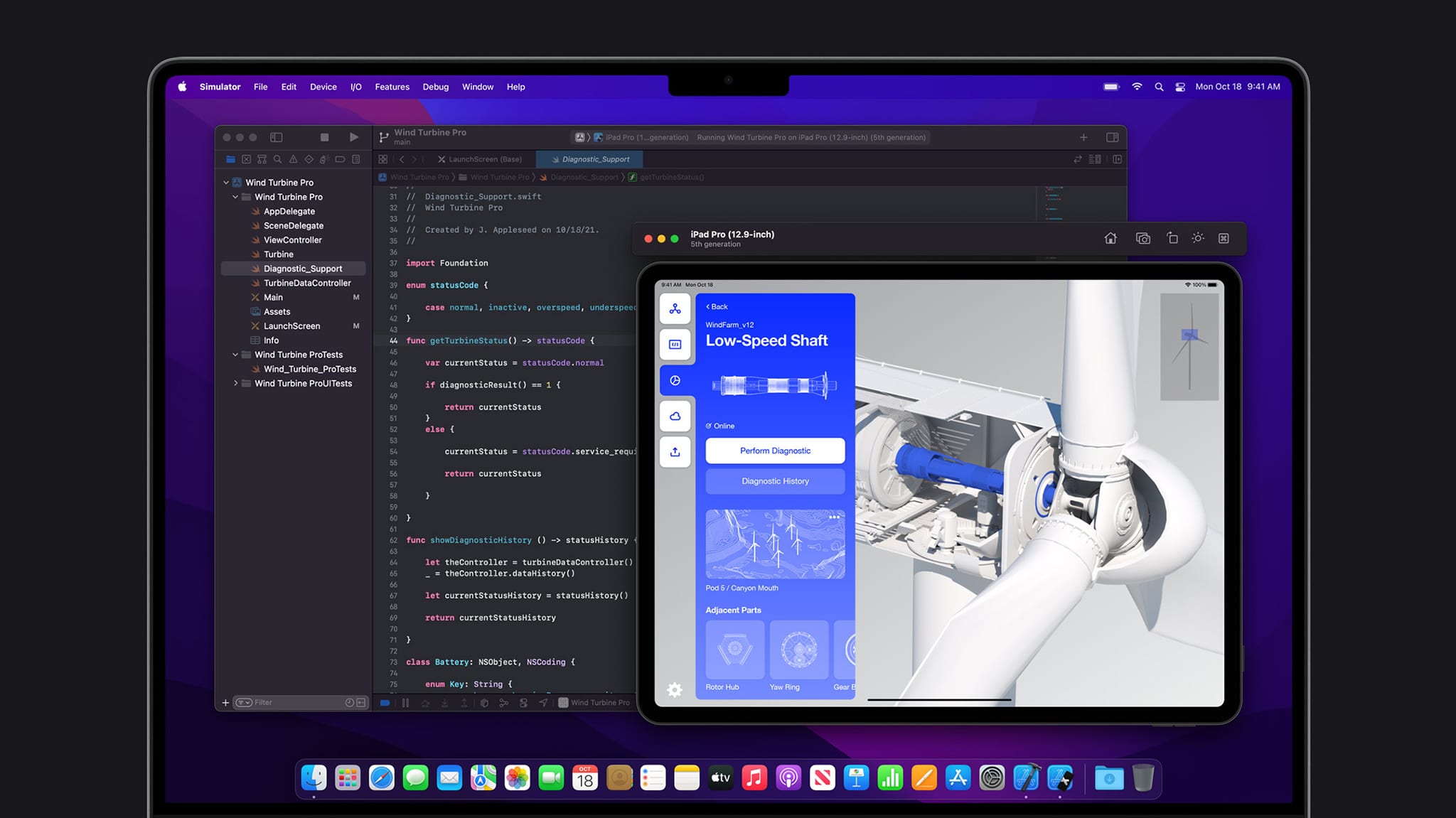Image resolution: width=1456 pixels, height=818 pixels.
Task: Open Diagnostic History
Action: tap(774, 481)
